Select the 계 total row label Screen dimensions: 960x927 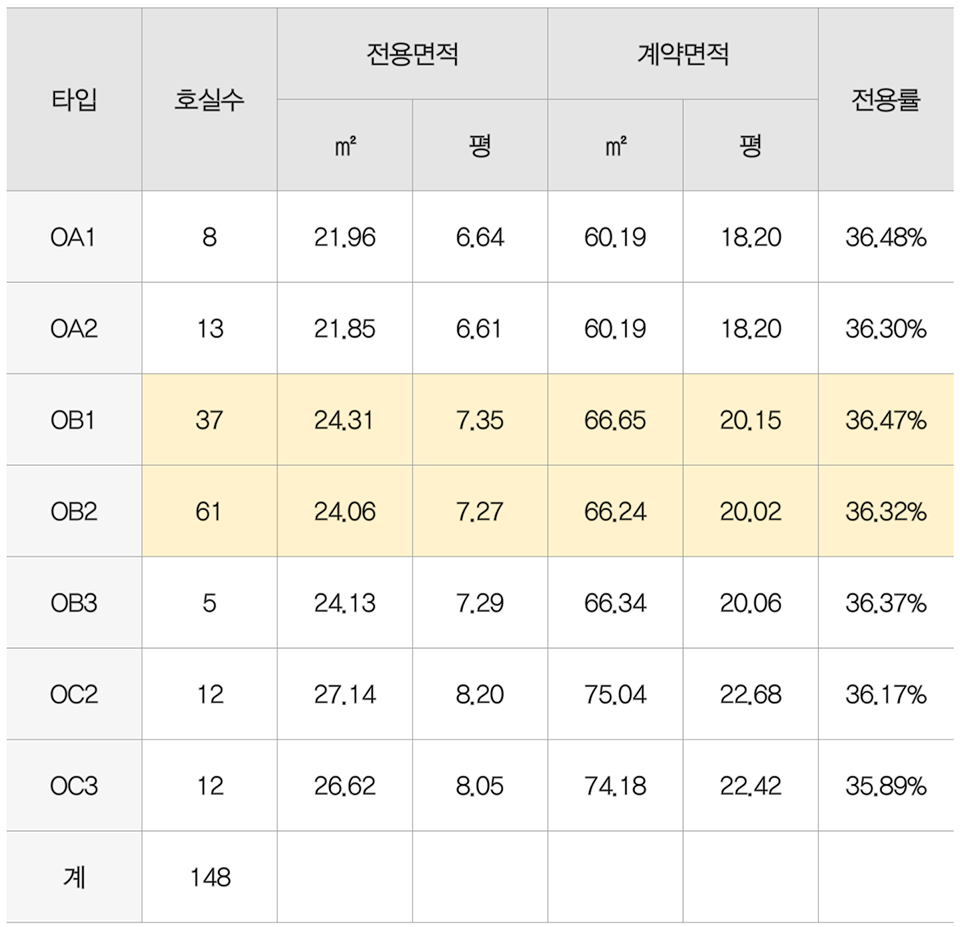point(74,877)
